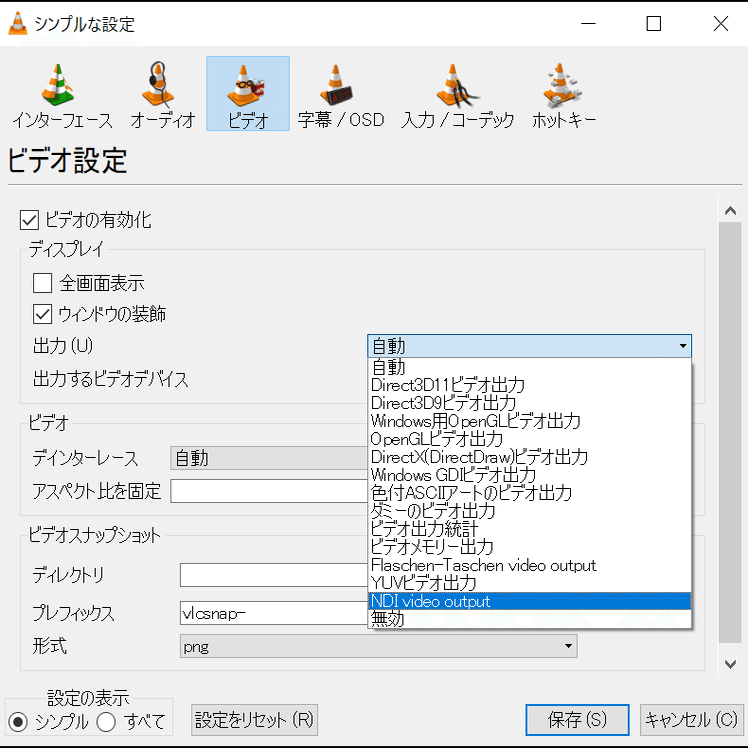748x748 pixels.
Task: Open the デインターレース dropdown
Action: coord(270,458)
